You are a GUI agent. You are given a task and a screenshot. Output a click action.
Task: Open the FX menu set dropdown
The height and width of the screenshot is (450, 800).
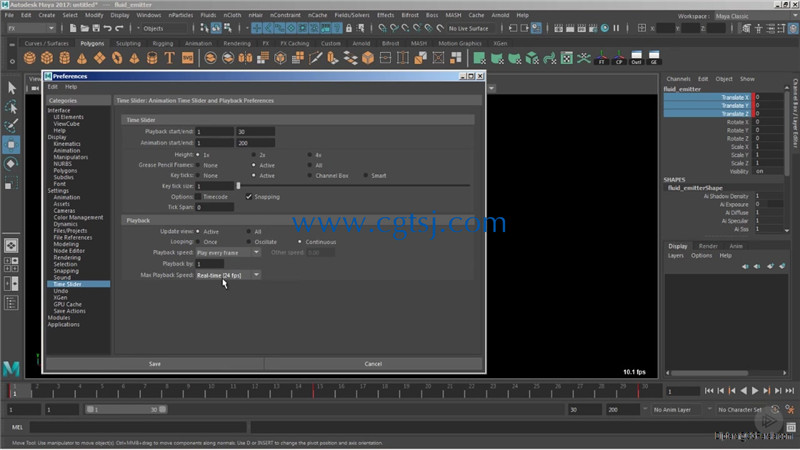pos(31,29)
